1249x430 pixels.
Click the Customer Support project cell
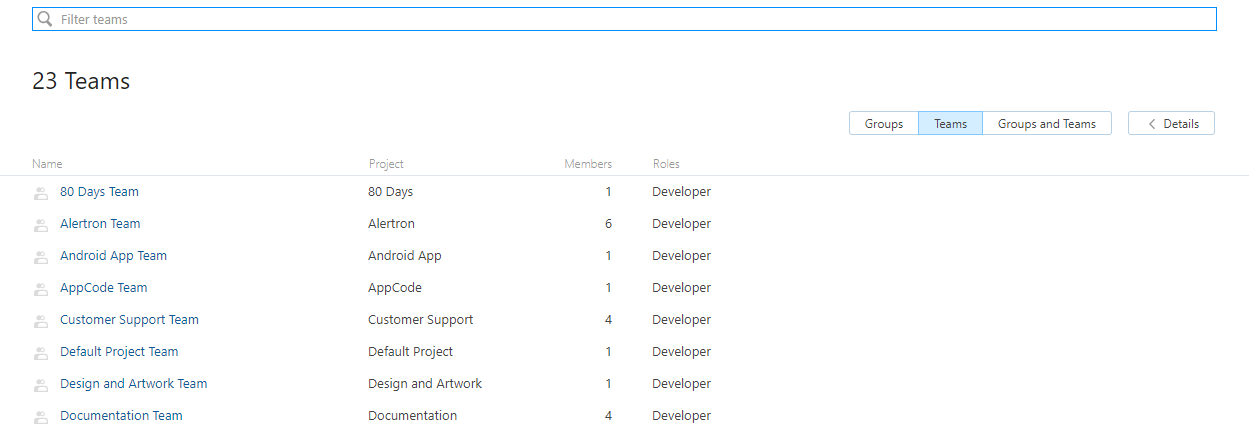pyautogui.click(x=421, y=320)
